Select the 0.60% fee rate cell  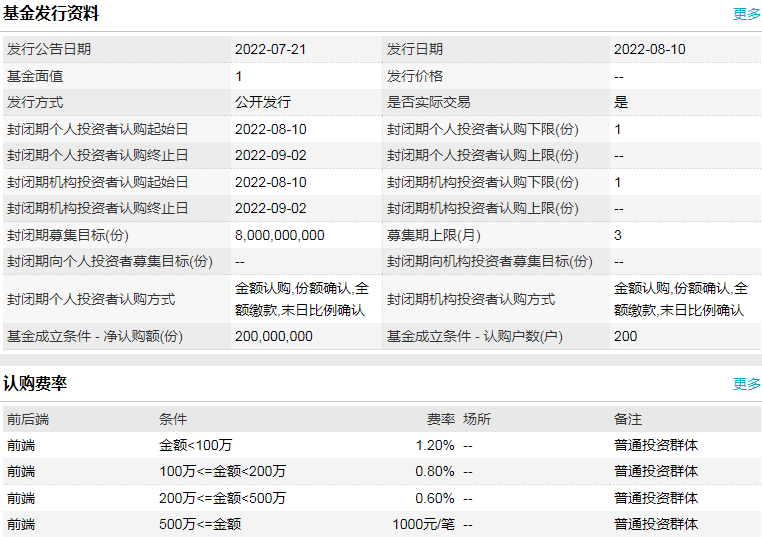(x=435, y=498)
